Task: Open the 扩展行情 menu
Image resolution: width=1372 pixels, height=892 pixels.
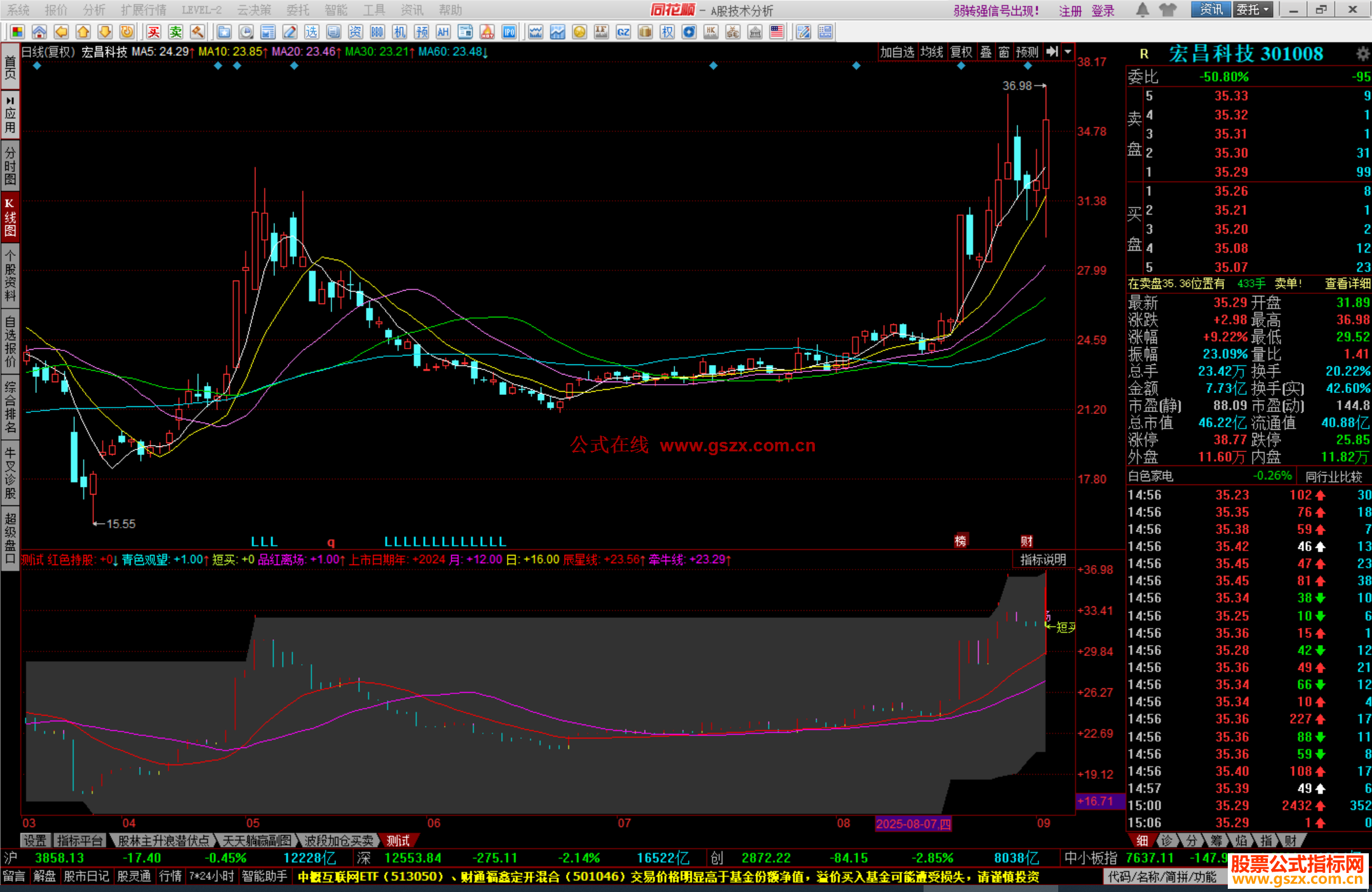Action: coord(144,10)
